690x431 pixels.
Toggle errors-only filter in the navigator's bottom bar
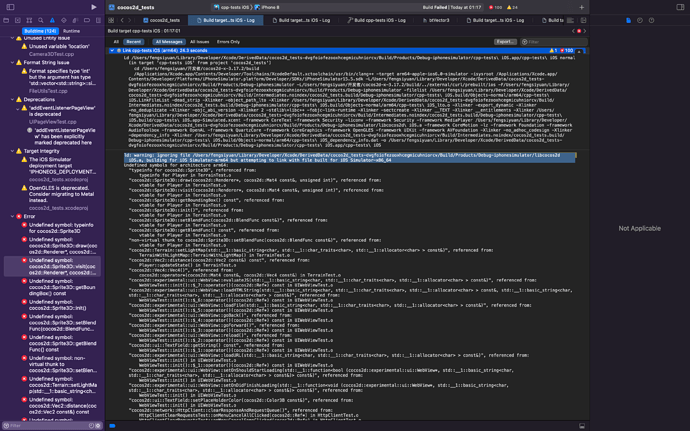[98, 426]
